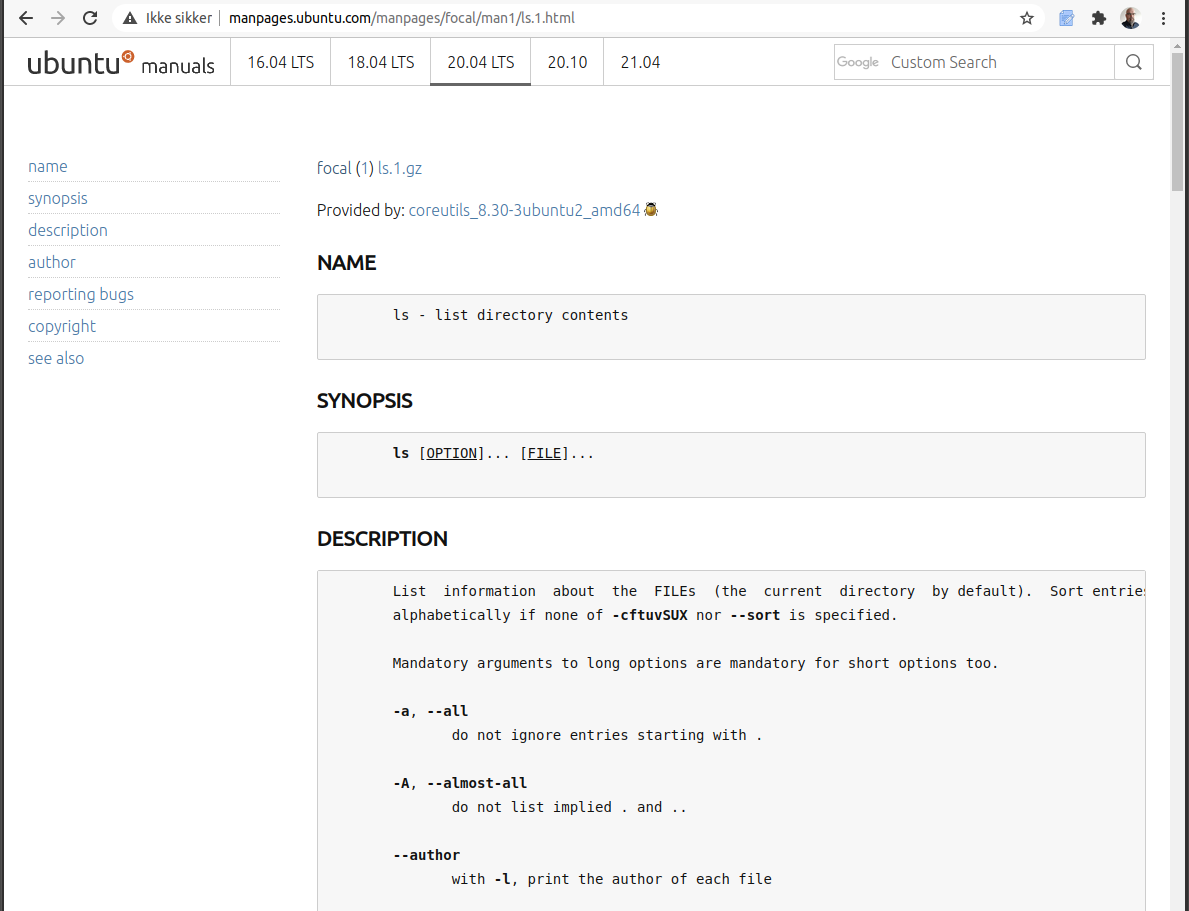Reload the page with the refresh icon

90,18
